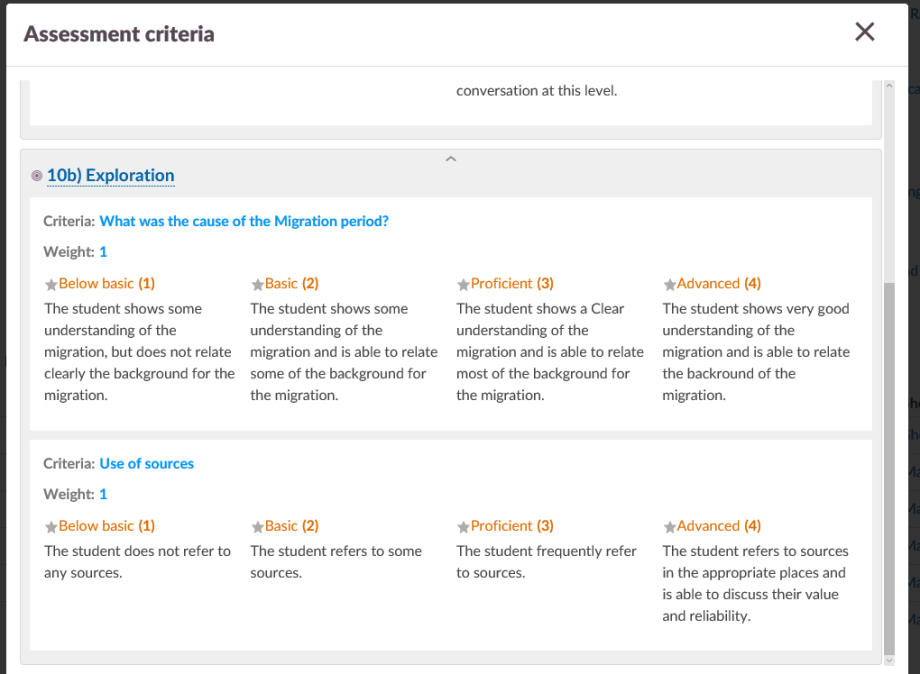Click the scrollbar's down arrow
The image size is (920, 674).
(x=889, y=660)
